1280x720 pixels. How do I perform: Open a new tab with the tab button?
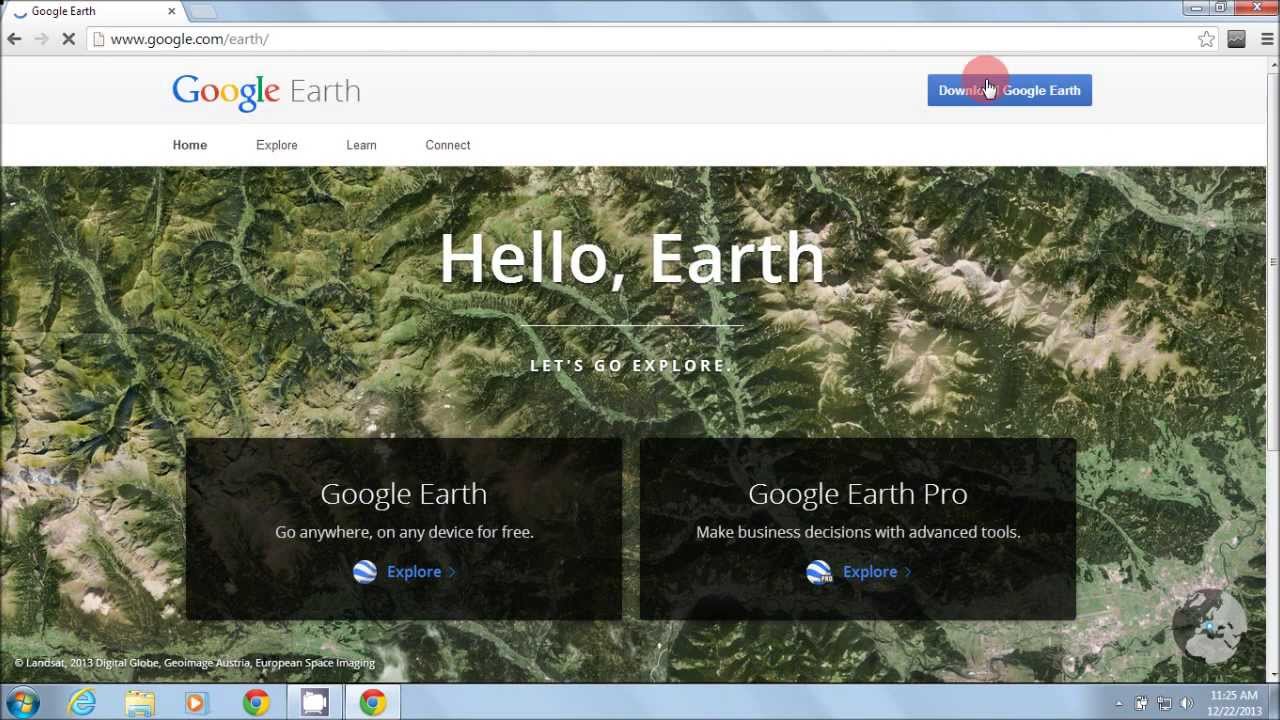pyautogui.click(x=203, y=11)
